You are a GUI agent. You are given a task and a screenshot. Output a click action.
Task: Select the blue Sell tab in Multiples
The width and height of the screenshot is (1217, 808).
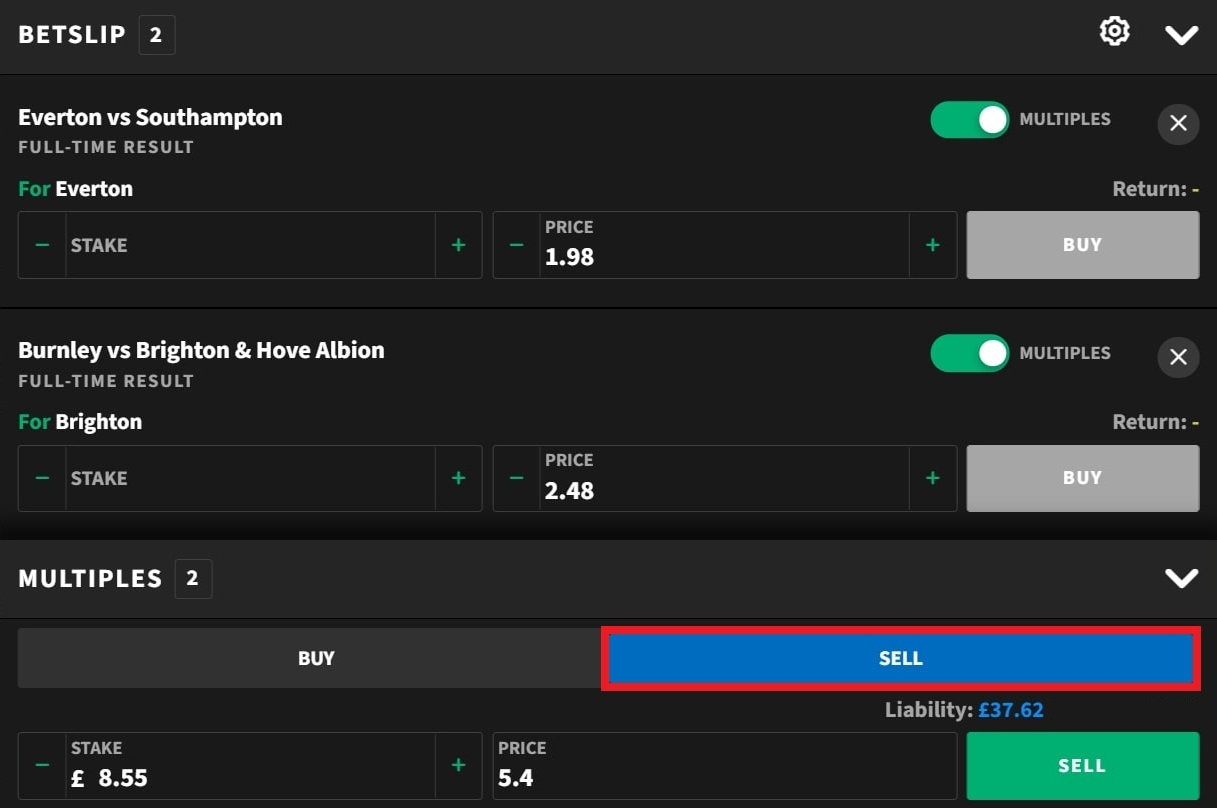[900, 658]
